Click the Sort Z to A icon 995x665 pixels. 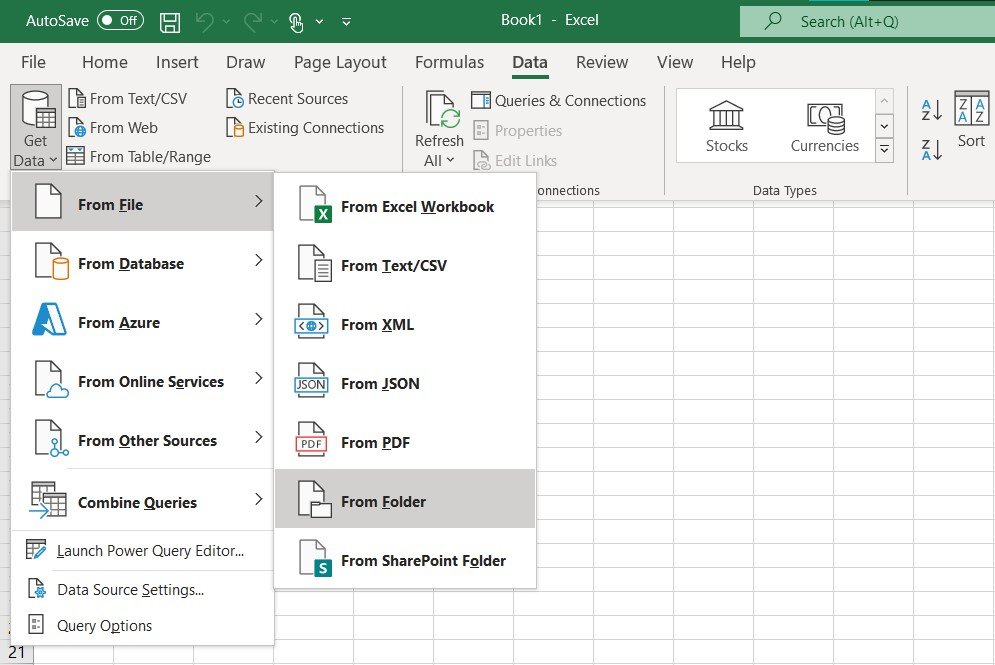931,150
